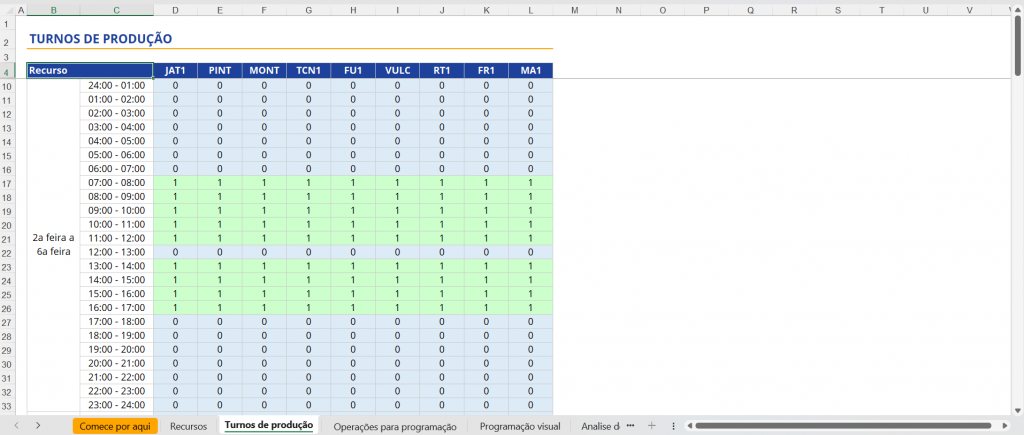Image resolution: width=1024 pixels, height=435 pixels.
Task: Open the Operações para programação tab
Action: tap(394, 426)
